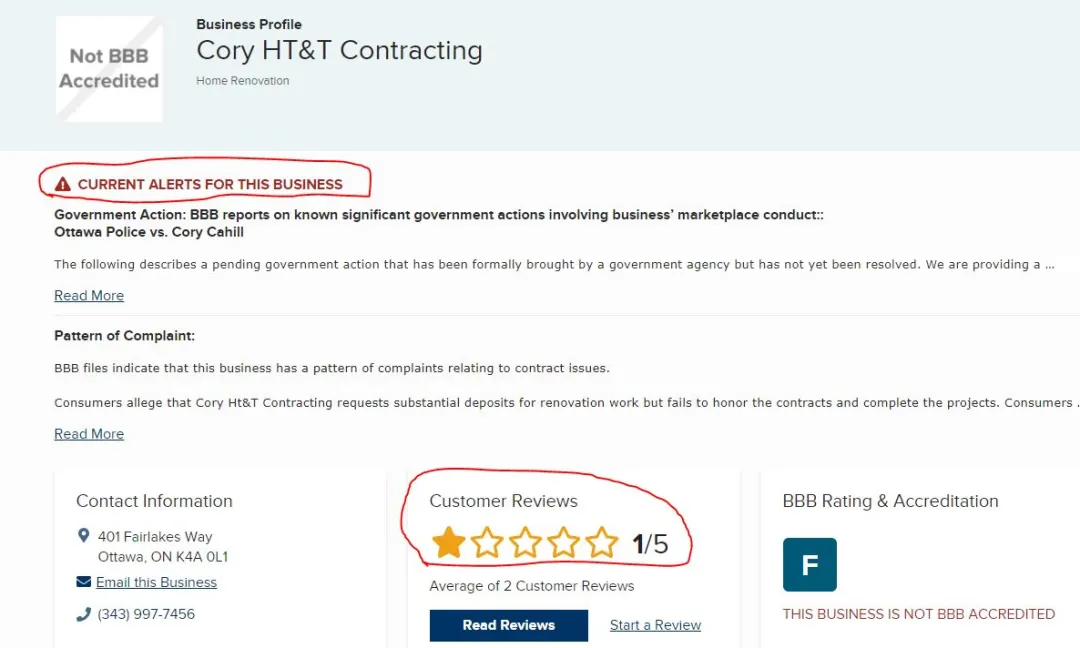The image size is (1080, 648).
Task: Click the Current Alerts For This Business heading
Action: (x=210, y=185)
